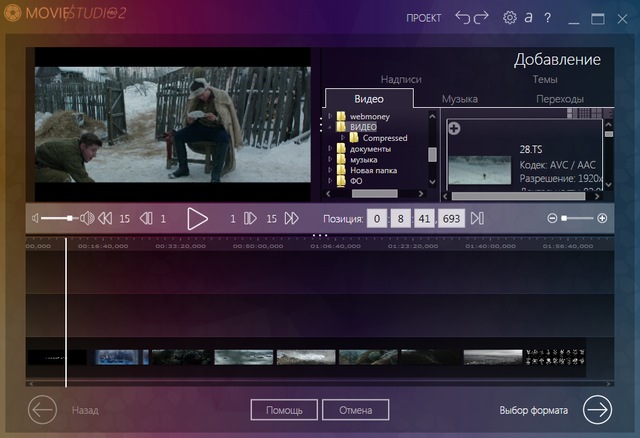Screen dimensions: 640x438
Task: Expand the документы folder
Action: [330, 149]
